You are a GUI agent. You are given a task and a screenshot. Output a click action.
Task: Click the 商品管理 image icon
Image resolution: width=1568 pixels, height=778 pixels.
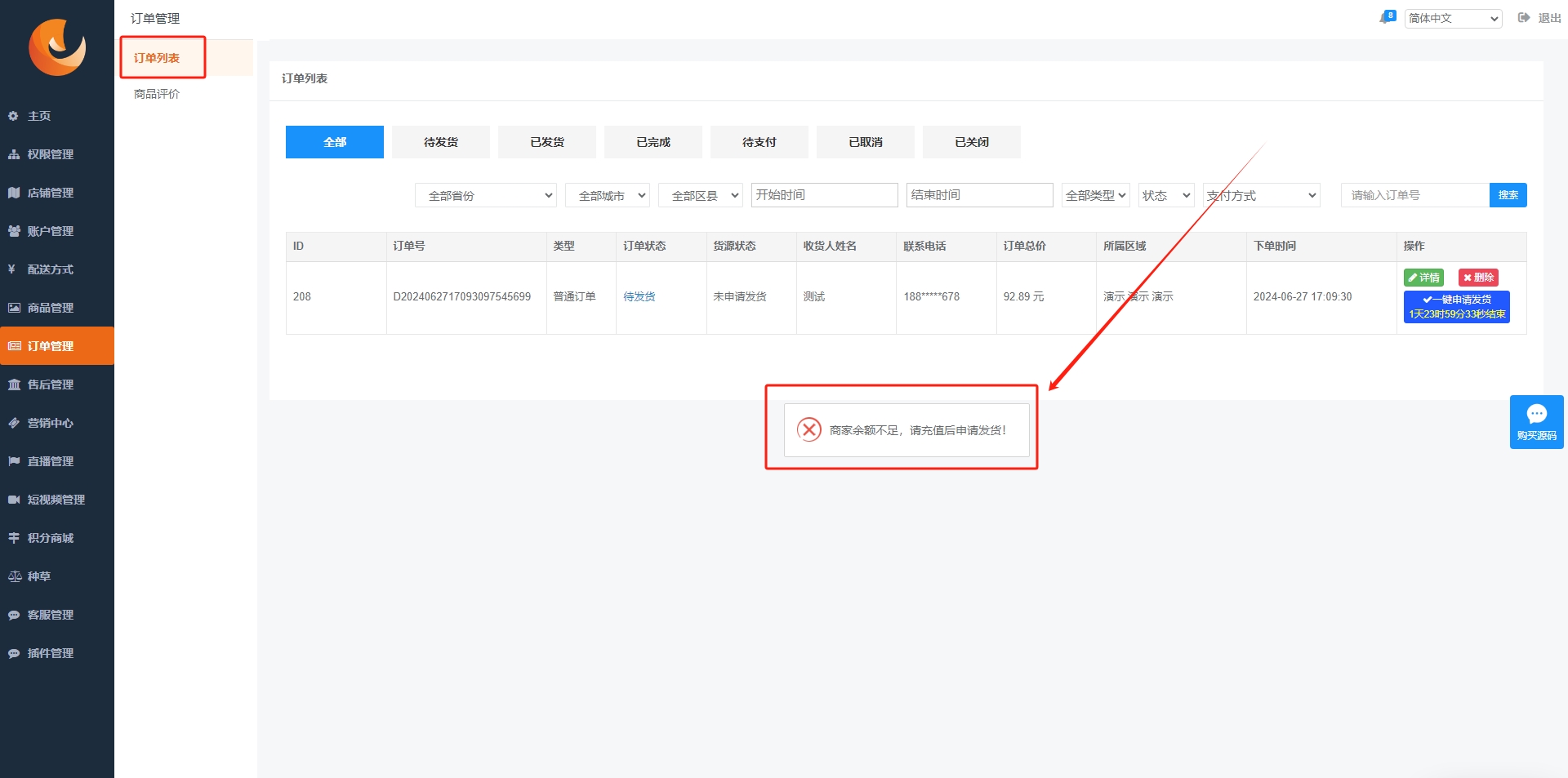coord(13,308)
